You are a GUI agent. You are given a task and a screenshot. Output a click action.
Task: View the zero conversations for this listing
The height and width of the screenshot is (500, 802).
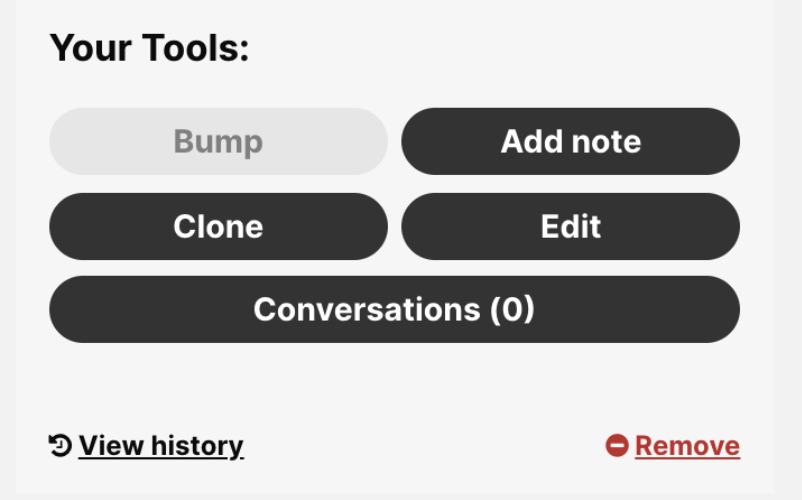(x=394, y=309)
